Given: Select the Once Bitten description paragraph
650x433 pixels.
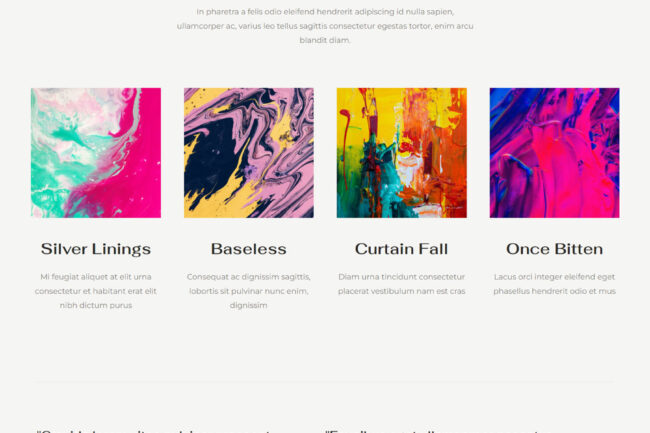Looking at the screenshot, I should coord(554,284).
